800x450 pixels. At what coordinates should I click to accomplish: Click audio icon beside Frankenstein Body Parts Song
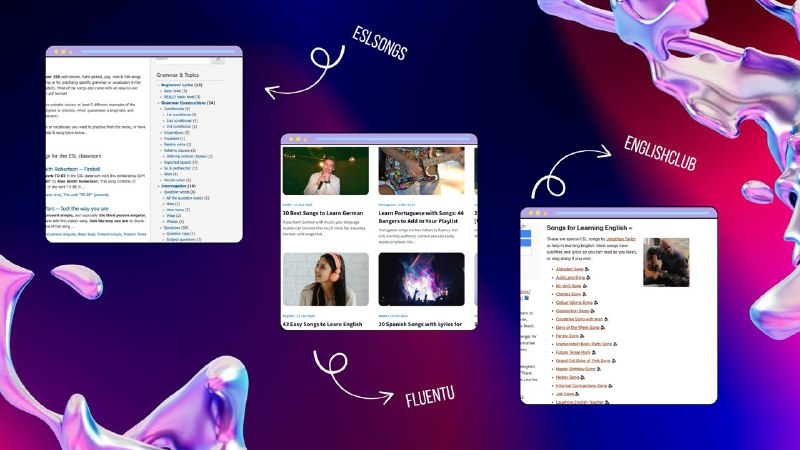coord(615,344)
